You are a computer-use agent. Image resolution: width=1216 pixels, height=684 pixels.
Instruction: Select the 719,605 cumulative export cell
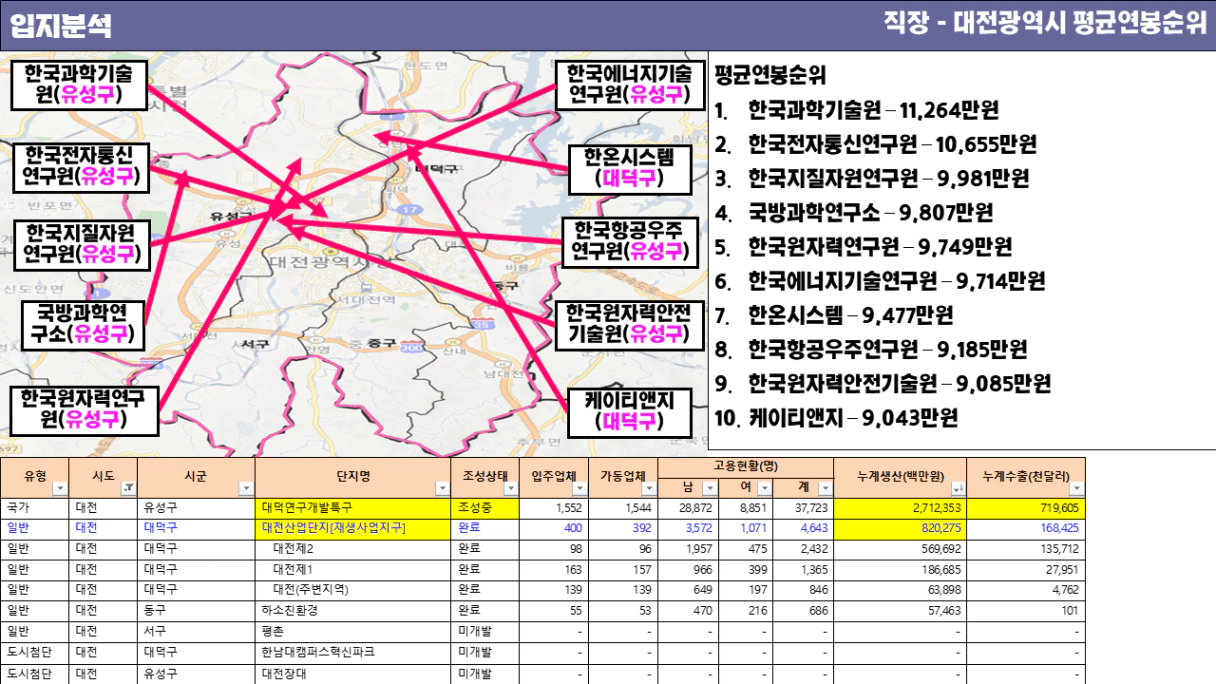click(1027, 508)
